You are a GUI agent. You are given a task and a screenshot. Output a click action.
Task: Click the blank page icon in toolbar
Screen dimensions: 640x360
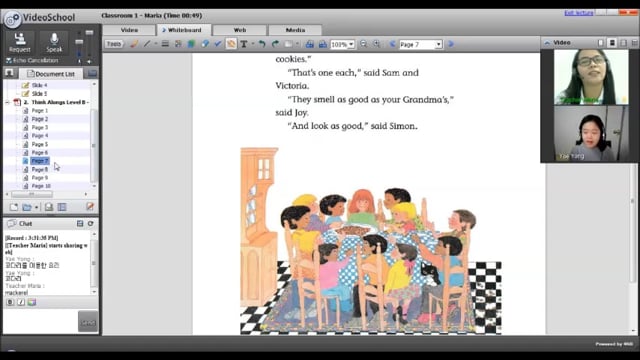(288, 44)
